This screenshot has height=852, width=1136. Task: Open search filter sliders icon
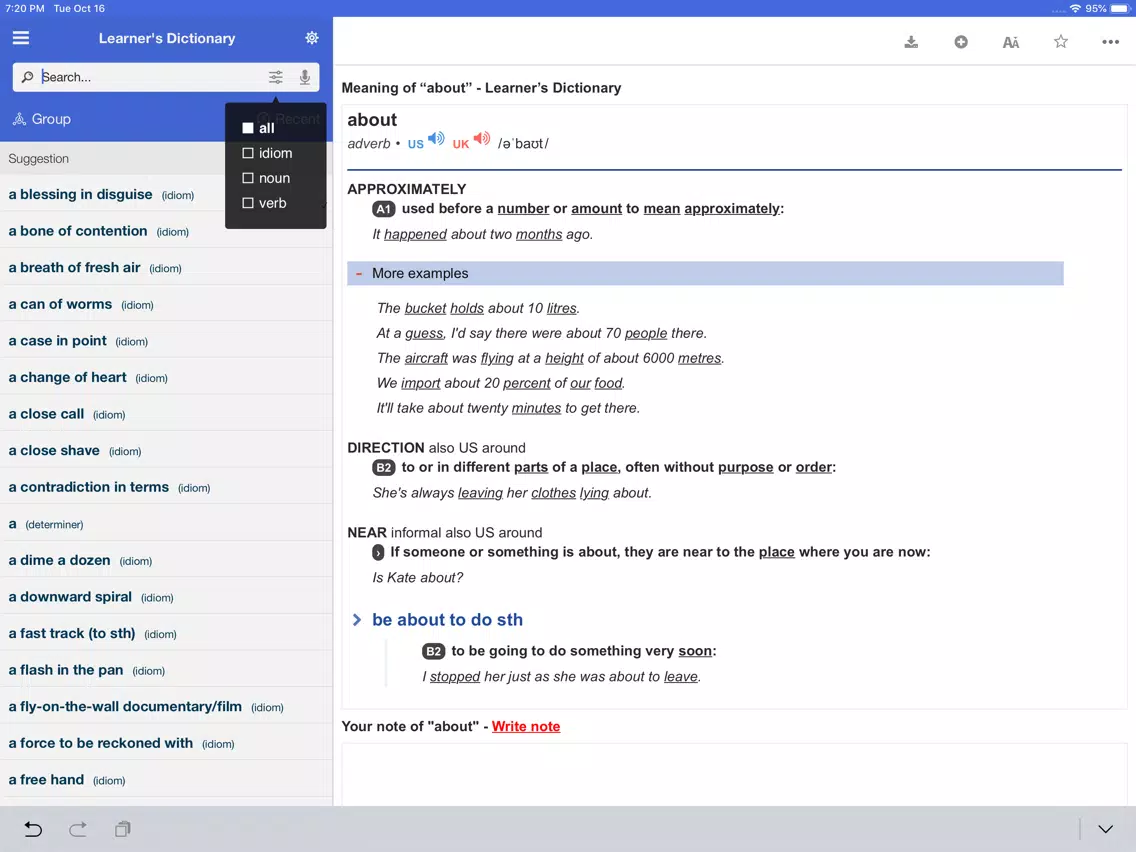(x=275, y=77)
